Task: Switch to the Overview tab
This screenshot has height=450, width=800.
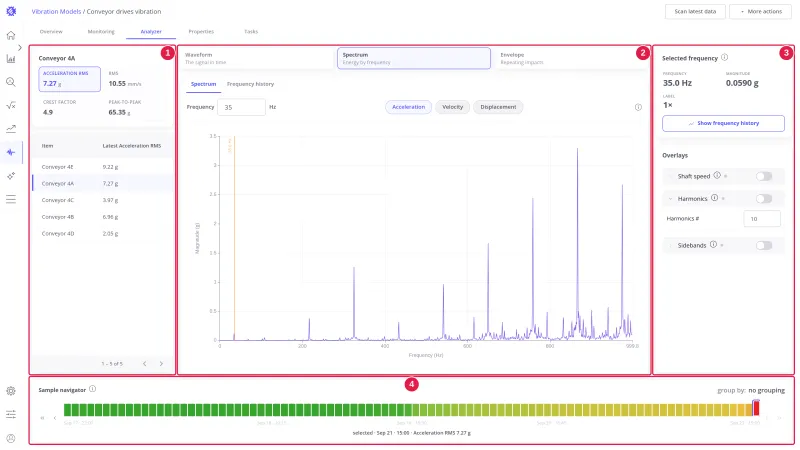Action: coord(51,32)
